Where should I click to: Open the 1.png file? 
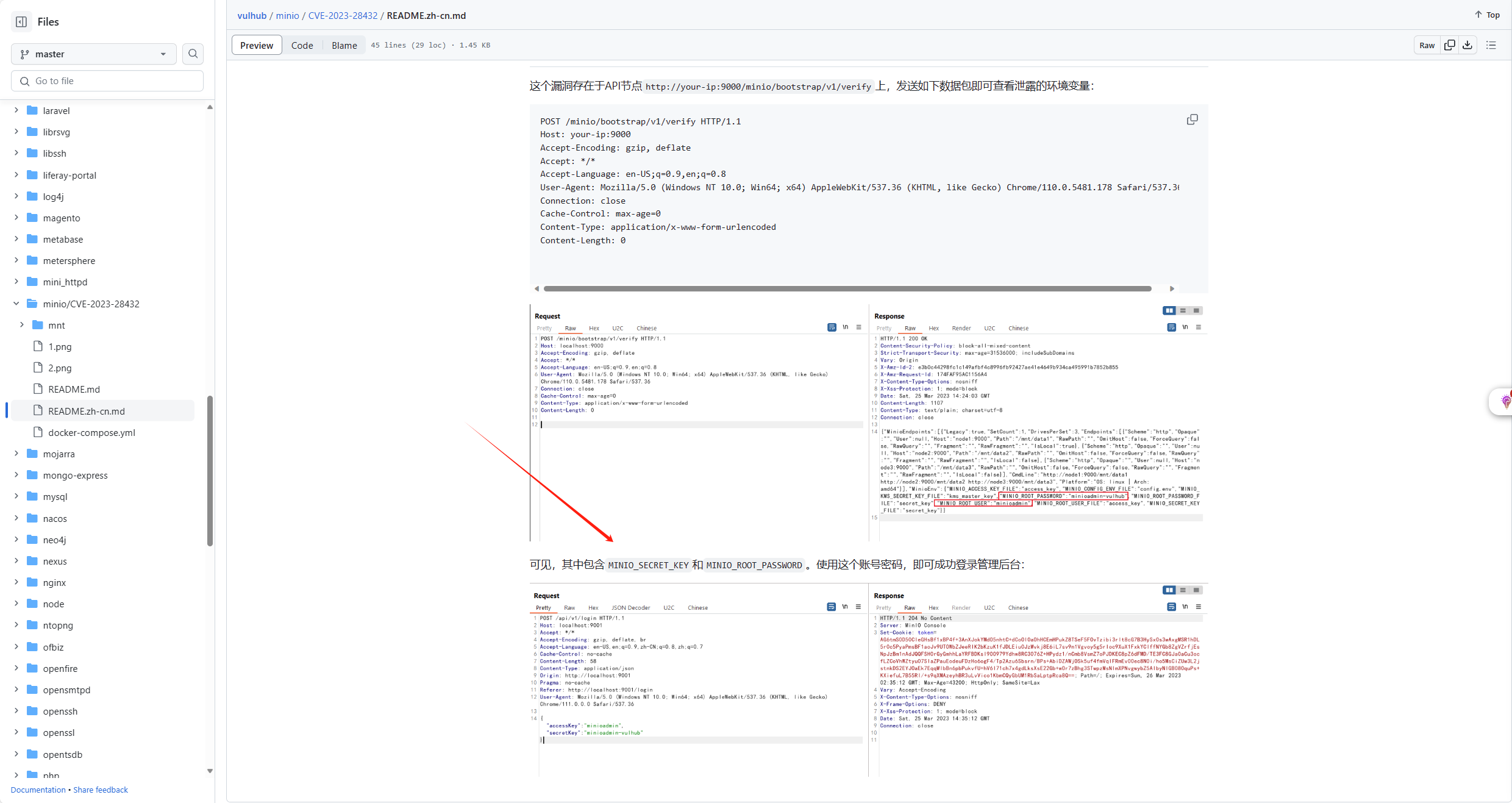tap(60, 346)
